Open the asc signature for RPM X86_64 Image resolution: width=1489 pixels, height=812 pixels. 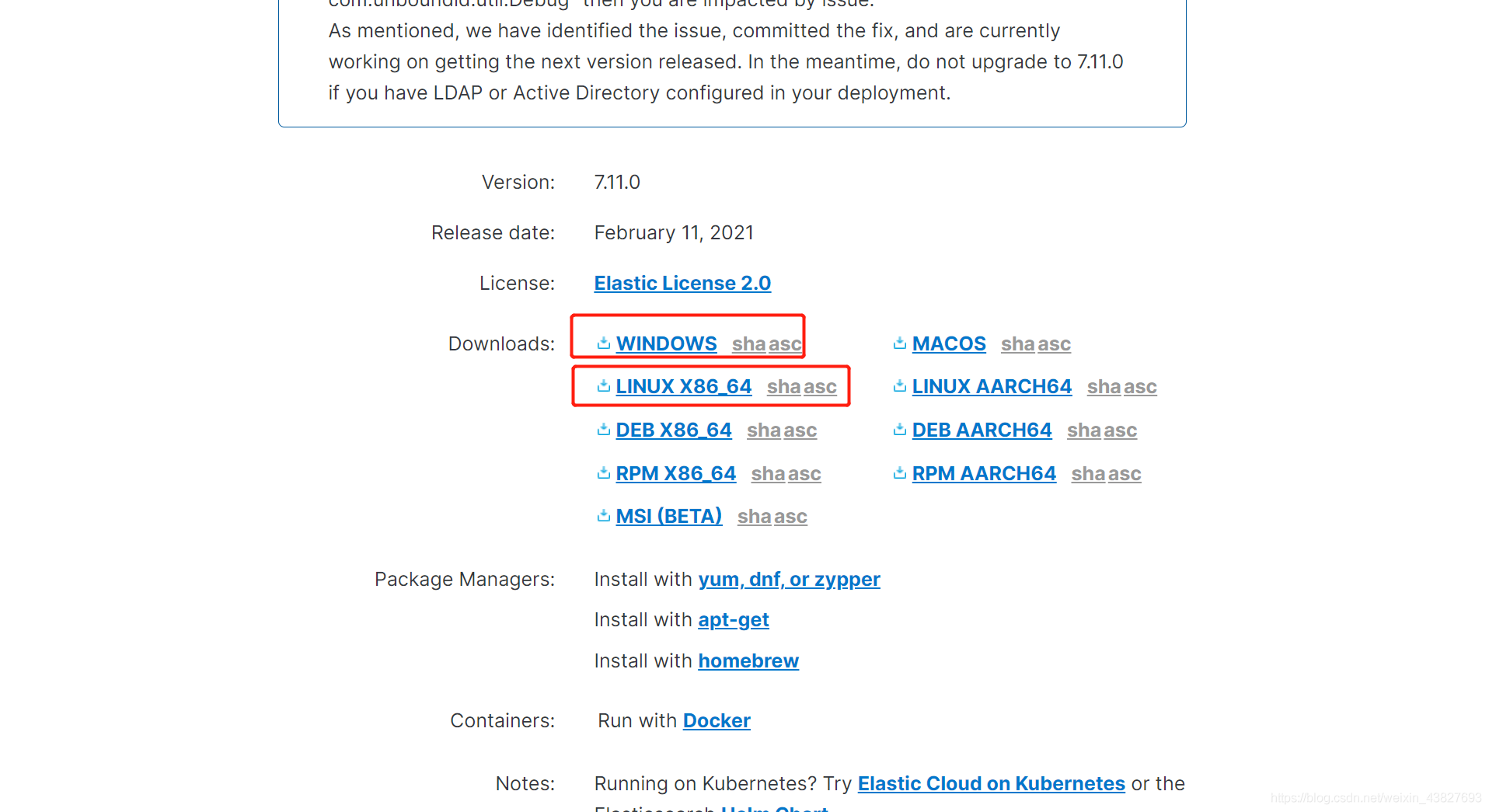click(804, 473)
